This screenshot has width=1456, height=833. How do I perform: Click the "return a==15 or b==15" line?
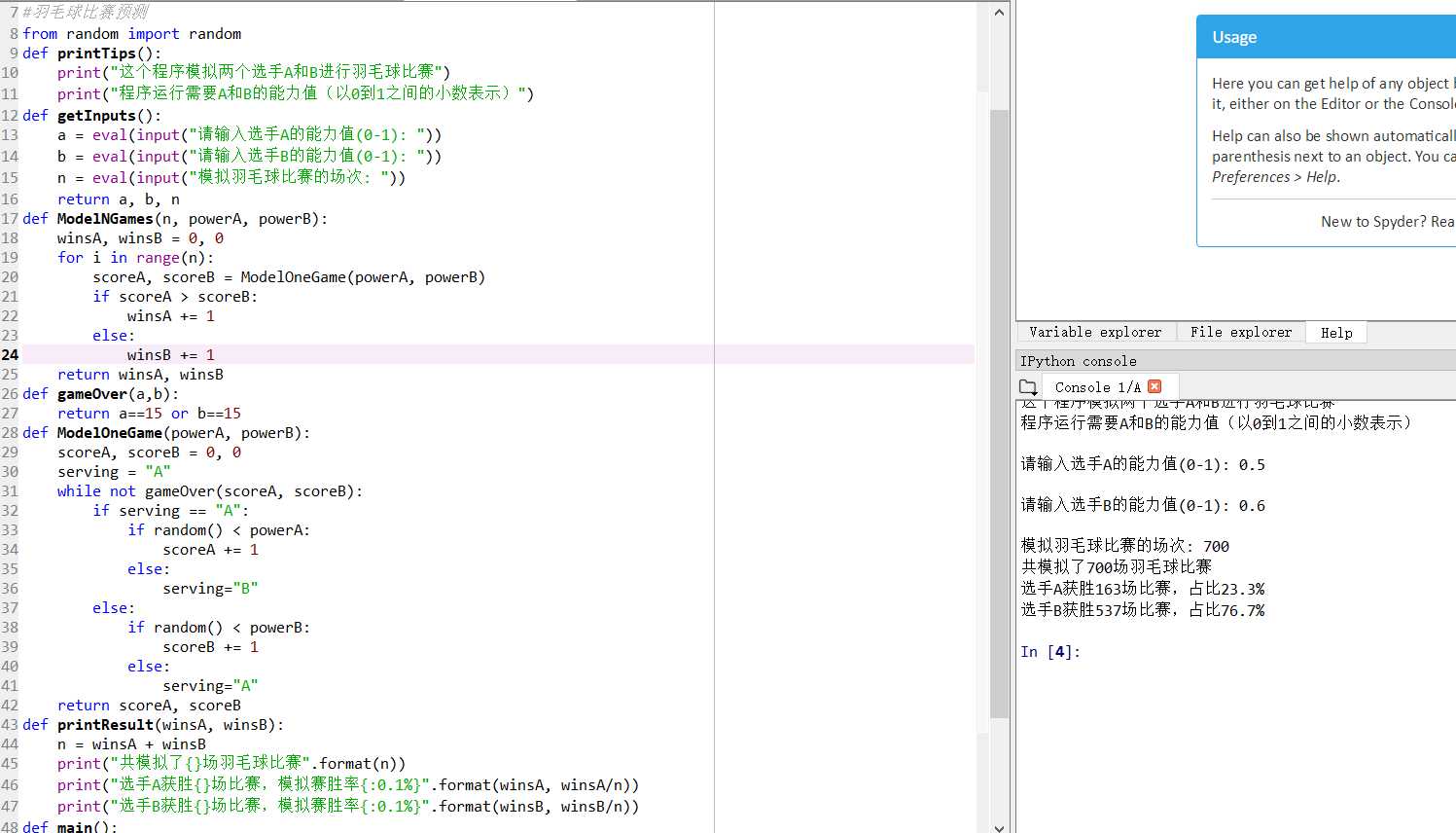point(149,414)
